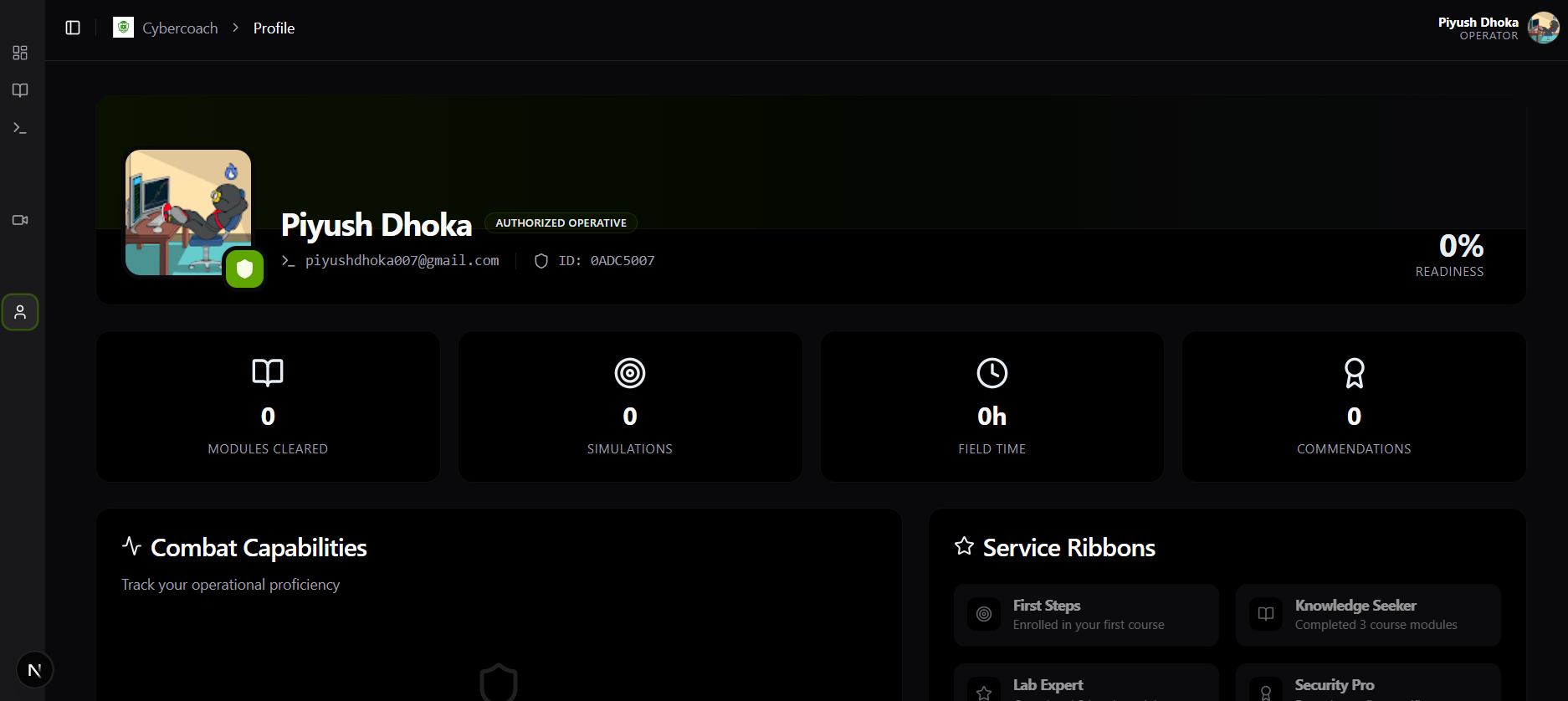Open the courses book icon in sidebar
Image resolution: width=1568 pixels, height=701 pixels.
[x=20, y=90]
